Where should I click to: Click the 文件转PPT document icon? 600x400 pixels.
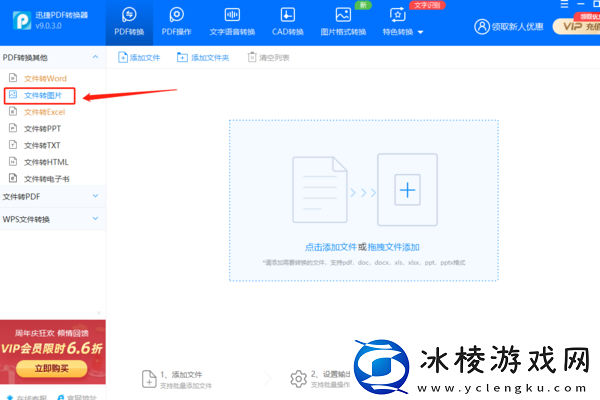[x=13, y=128]
